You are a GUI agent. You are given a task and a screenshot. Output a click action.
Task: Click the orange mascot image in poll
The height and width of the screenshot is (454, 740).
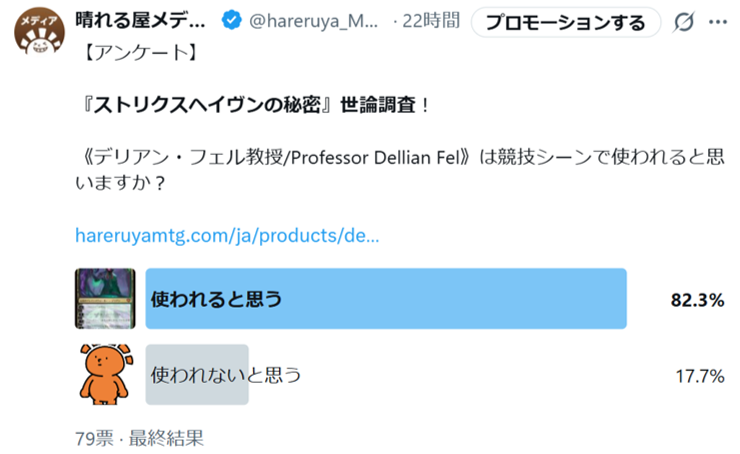coord(105,374)
